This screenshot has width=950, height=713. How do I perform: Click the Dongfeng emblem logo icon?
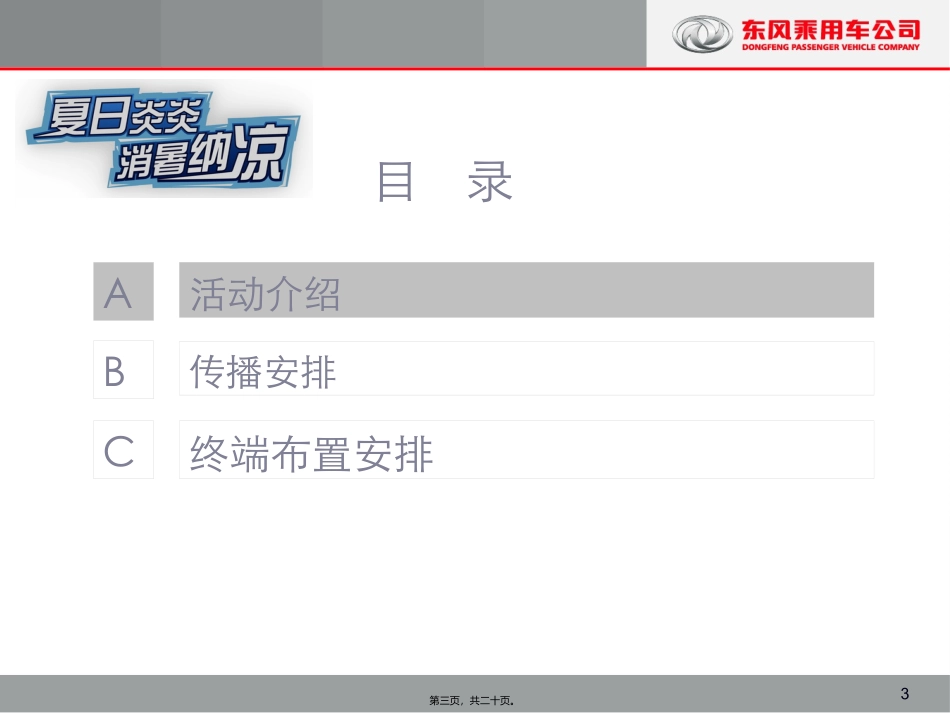coord(702,34)
